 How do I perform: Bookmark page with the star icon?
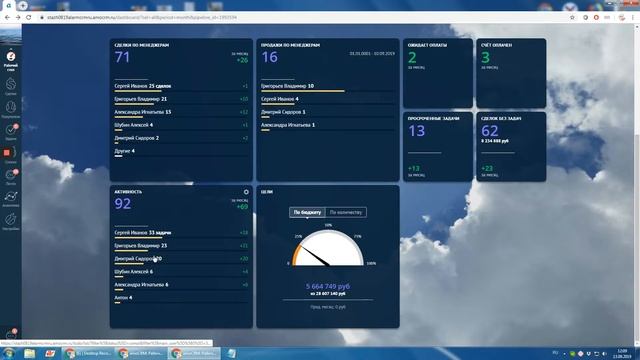tap(572, 18)
